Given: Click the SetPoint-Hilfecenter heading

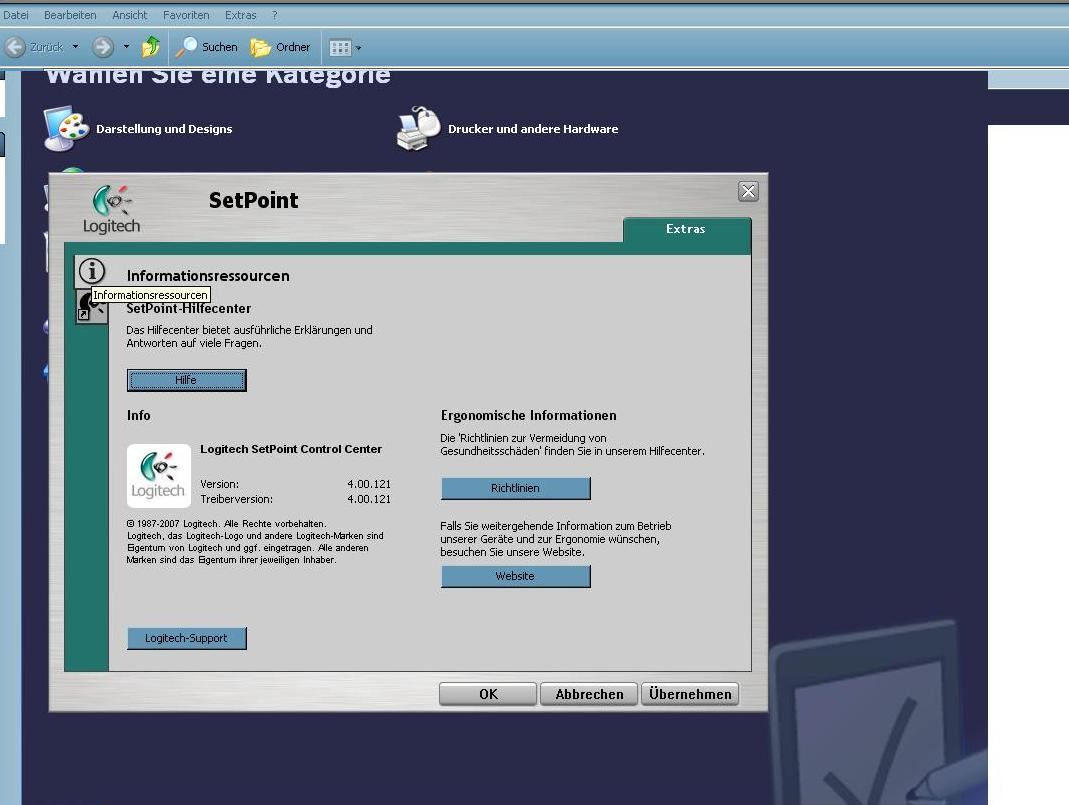Looking at the screenshot, I should pos(189,309).
